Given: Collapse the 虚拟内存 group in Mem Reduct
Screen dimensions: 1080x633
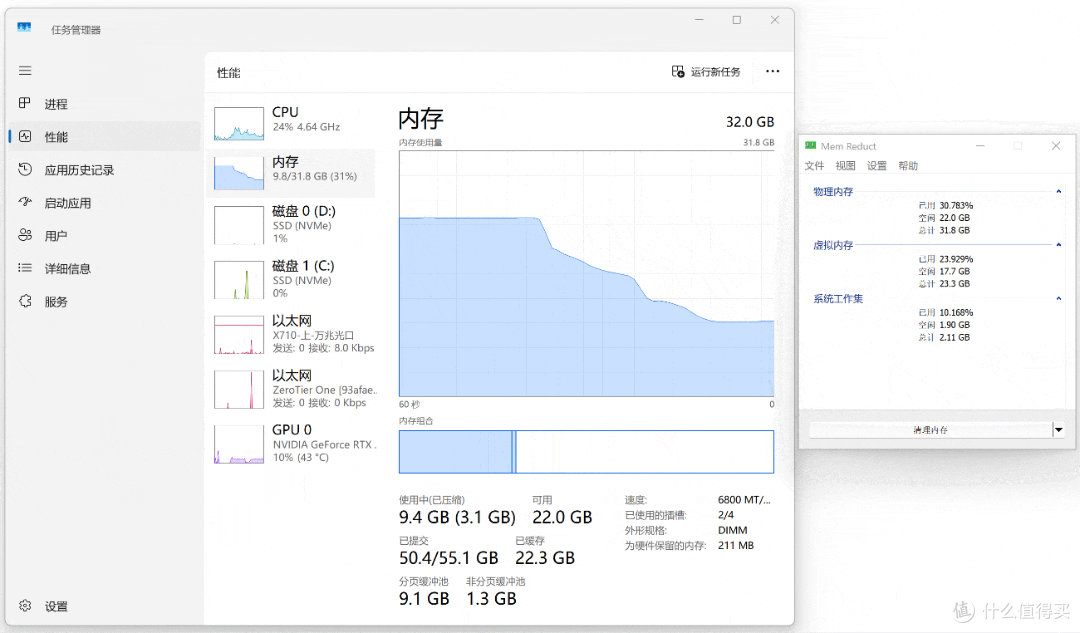Looking at the screenshot, I should [x=1059, y=245].
